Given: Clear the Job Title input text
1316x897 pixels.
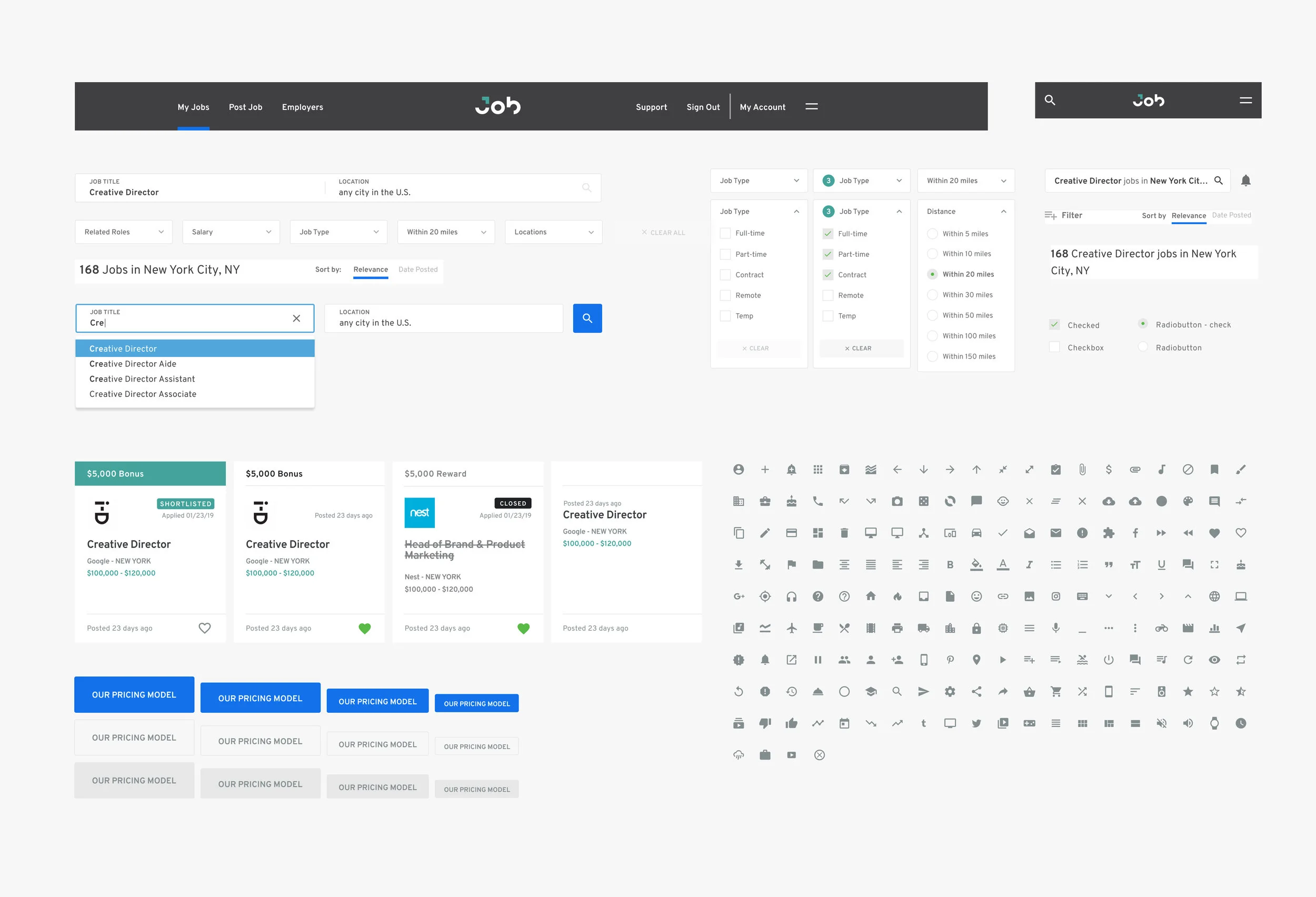Looking at the screenshot, I should (x=296, y=318).
